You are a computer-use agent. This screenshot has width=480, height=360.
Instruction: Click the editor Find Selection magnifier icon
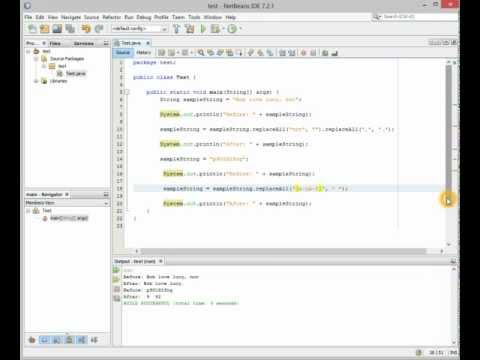click(201, 53)
